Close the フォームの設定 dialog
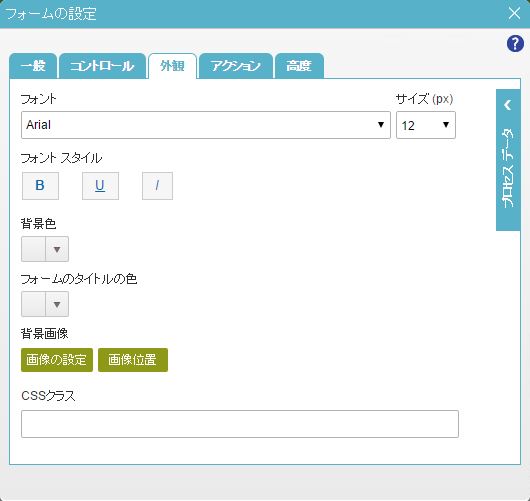Screen dimensions: 530x501 pos(514,14)
